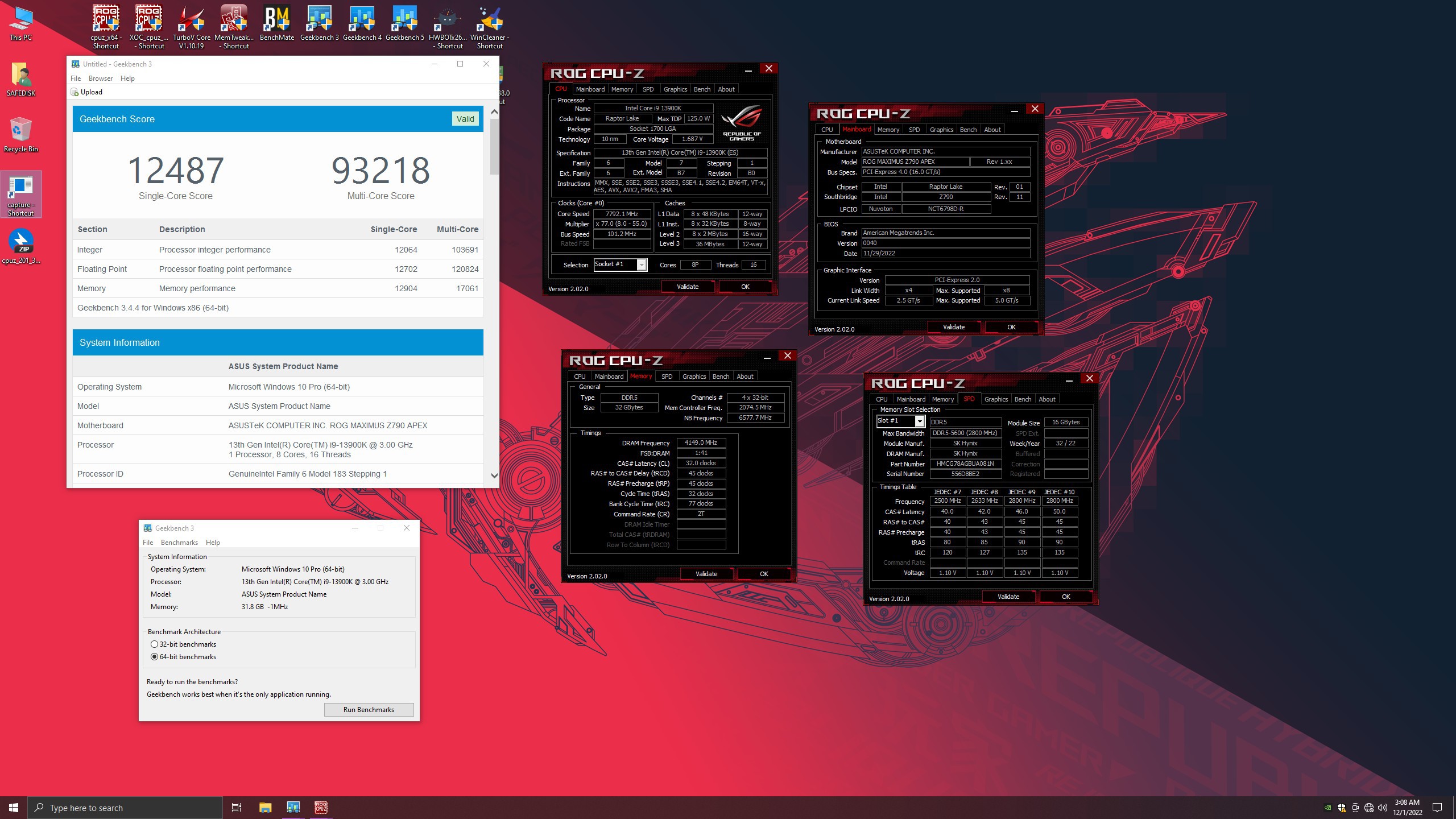The width and height of the screenshot is (1456, 819).
Task: Open Memory tab in CPU-Z CPU window
Action: 622,89
